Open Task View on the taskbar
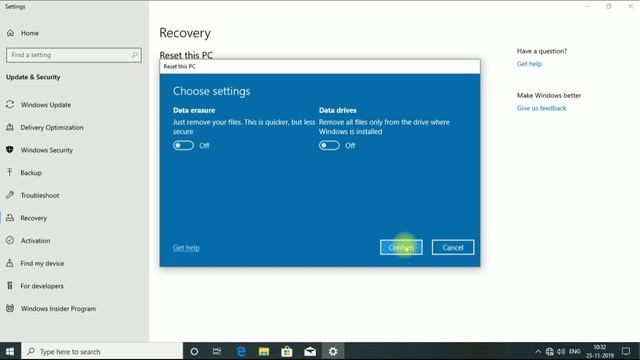 217,351
